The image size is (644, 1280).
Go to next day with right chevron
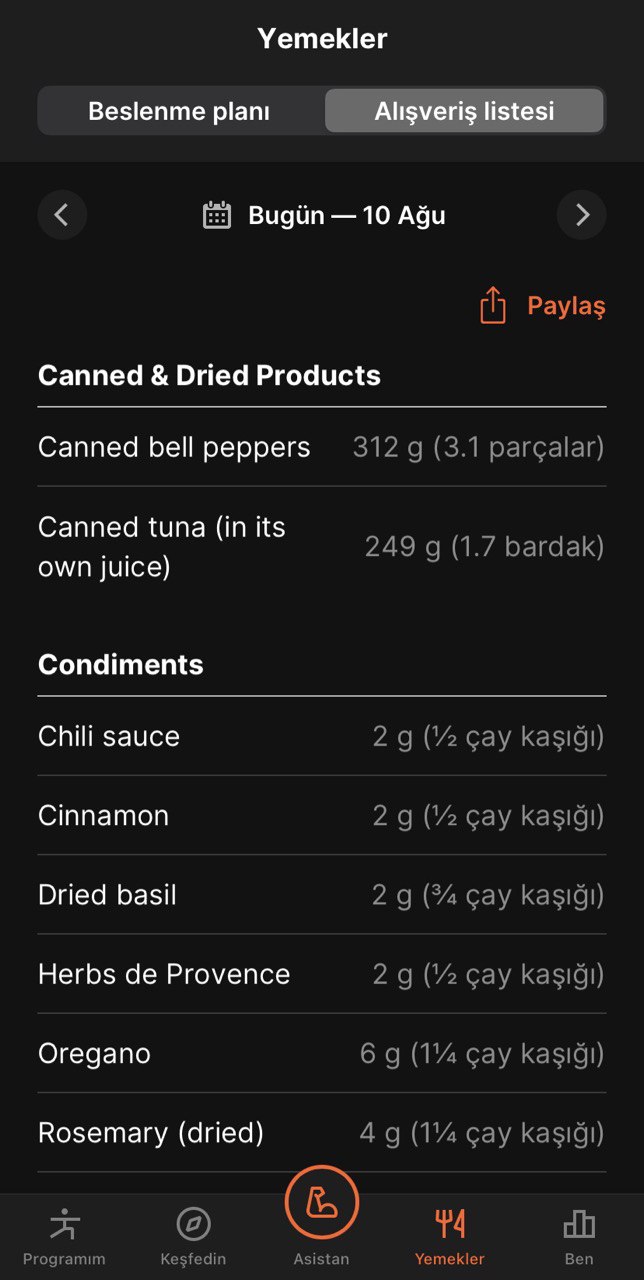[x=582, y=215]
